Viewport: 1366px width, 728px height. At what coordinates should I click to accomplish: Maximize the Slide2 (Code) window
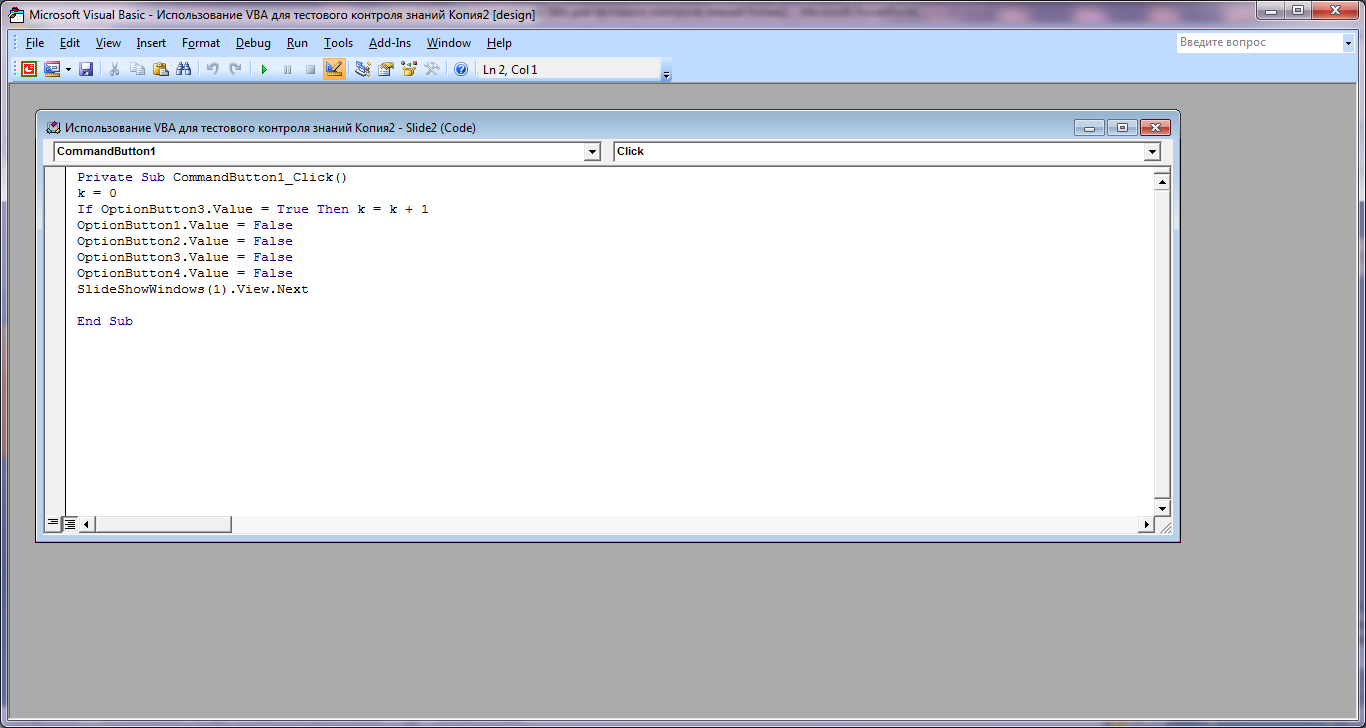[1122, 127]
